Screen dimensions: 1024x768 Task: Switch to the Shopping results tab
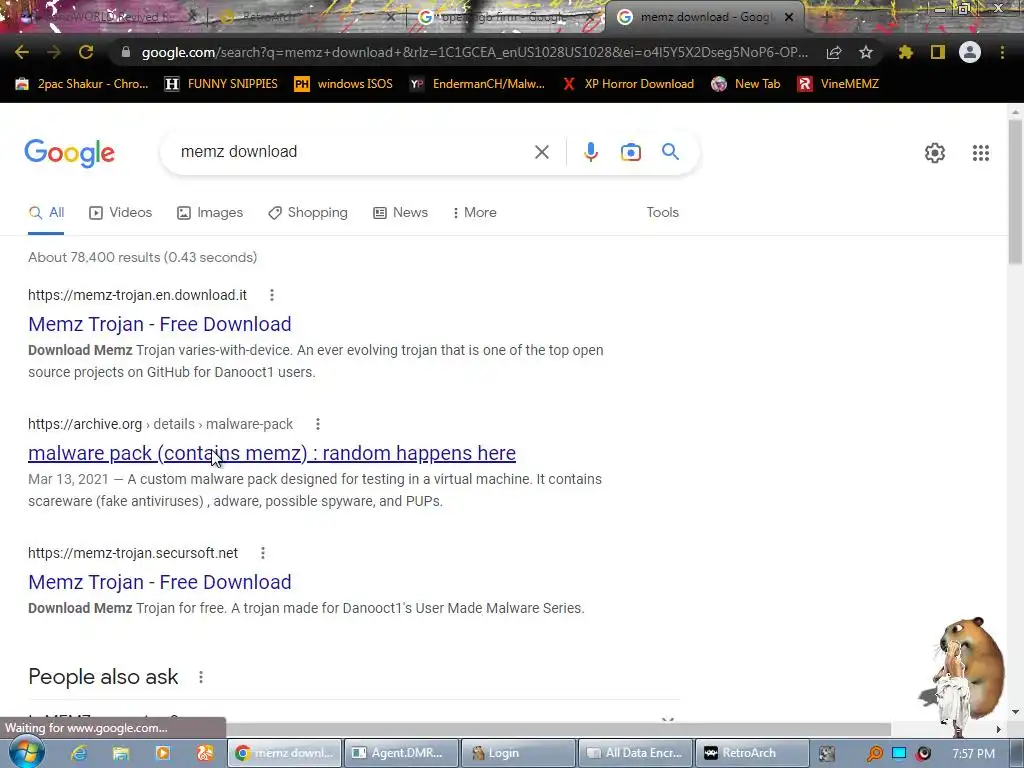pos(308,213)
